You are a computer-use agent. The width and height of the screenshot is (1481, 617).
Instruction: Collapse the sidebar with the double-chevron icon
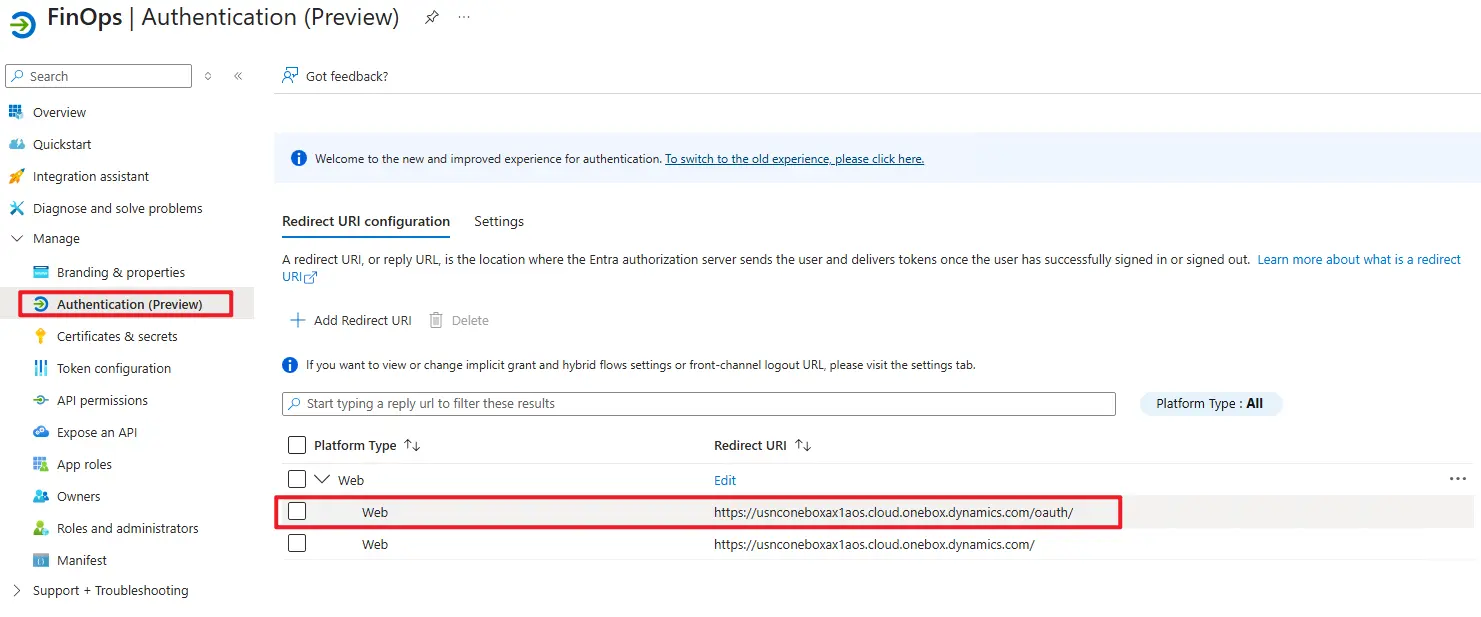238,76
